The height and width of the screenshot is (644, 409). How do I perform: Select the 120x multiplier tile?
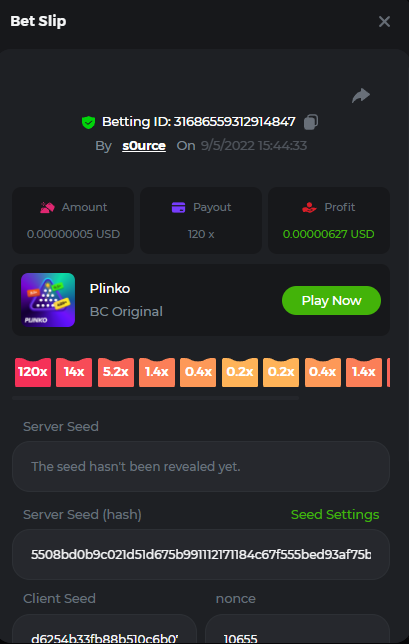point(33,372)
